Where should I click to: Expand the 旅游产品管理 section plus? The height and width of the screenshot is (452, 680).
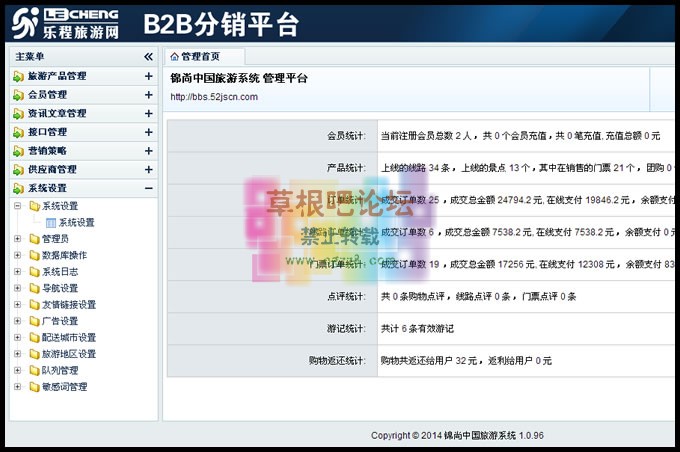[x=149, y=76]
